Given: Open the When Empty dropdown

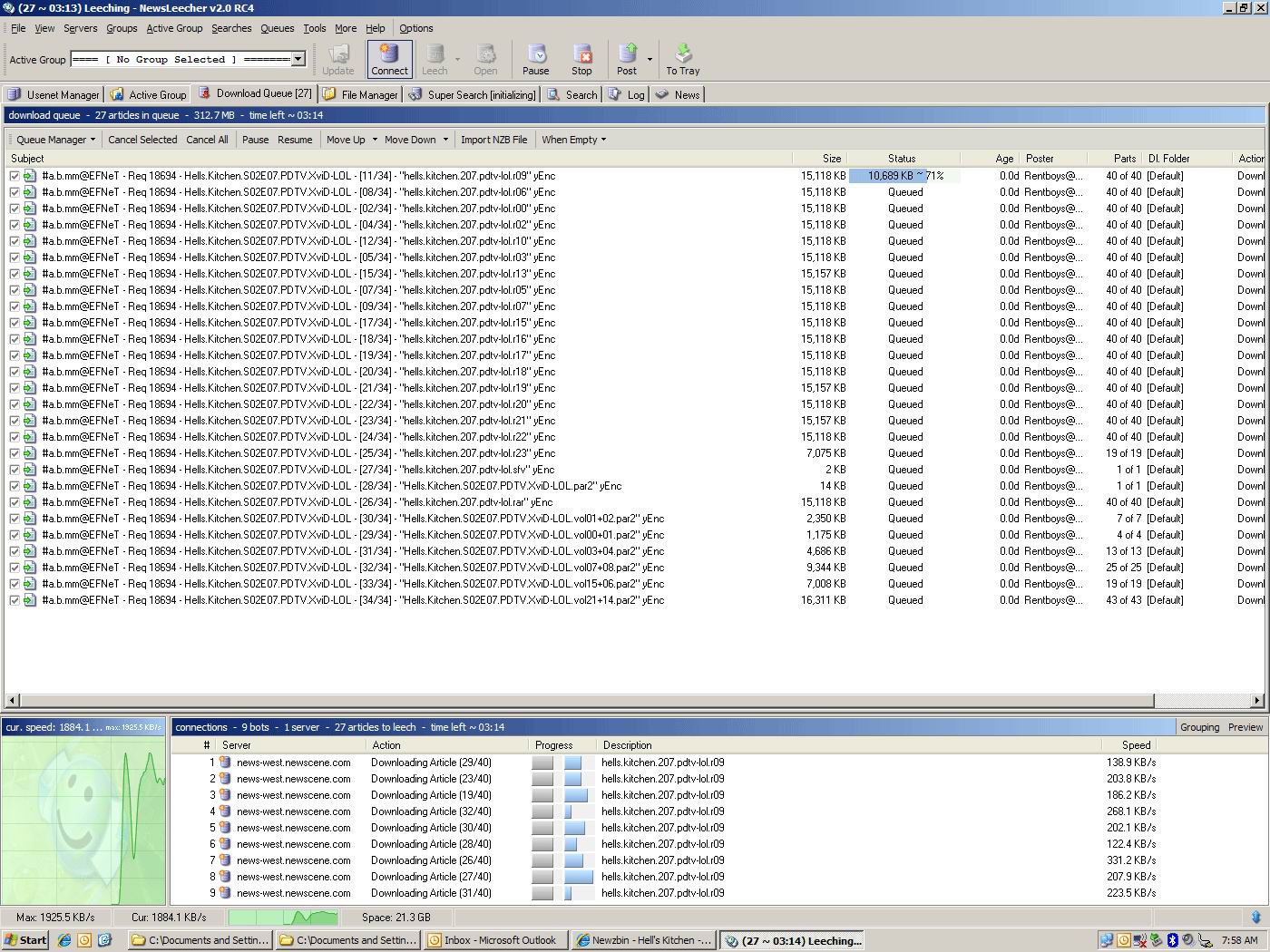Looking at the screenshot, I should pyautogui.click(x=573, y=140).
